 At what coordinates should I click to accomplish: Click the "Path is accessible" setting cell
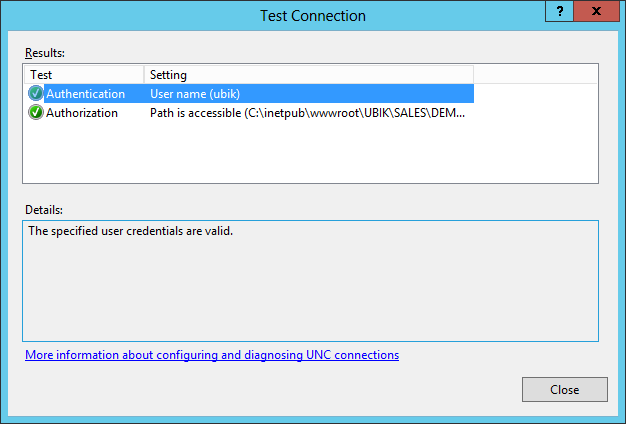(x=308, y=113)
